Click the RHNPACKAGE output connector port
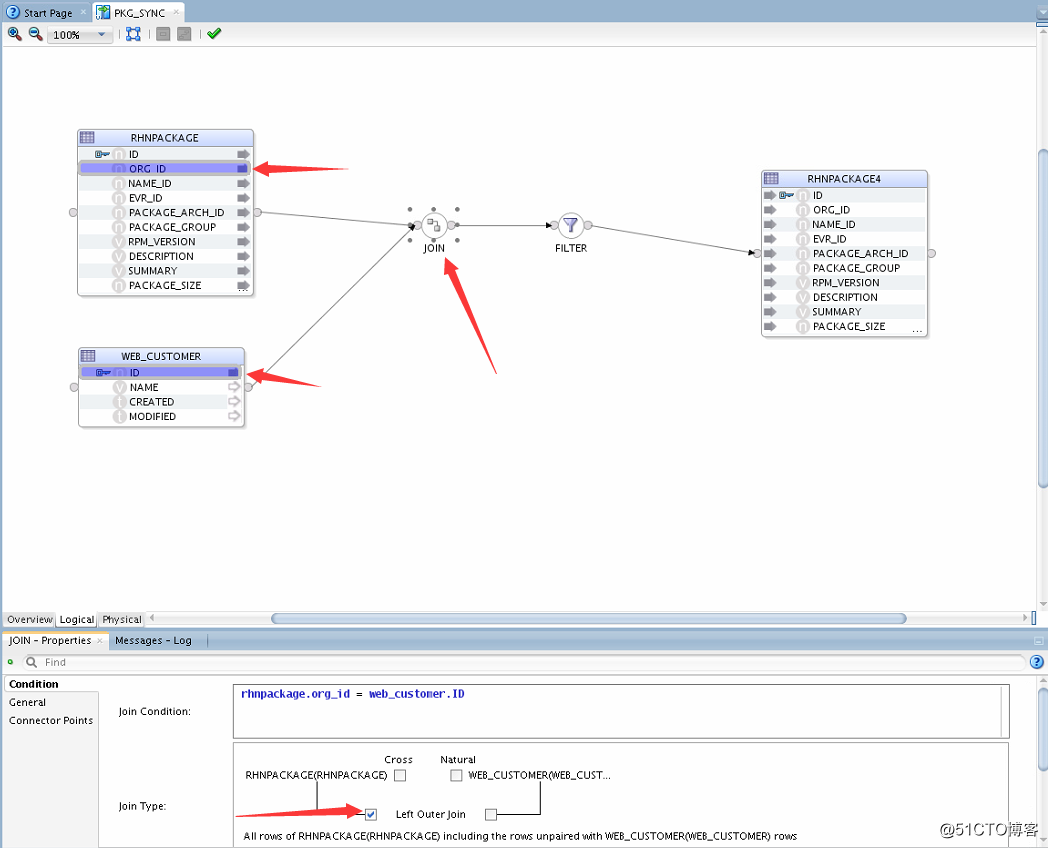The height and width of the screenshot is (848, 1048). 257,213
